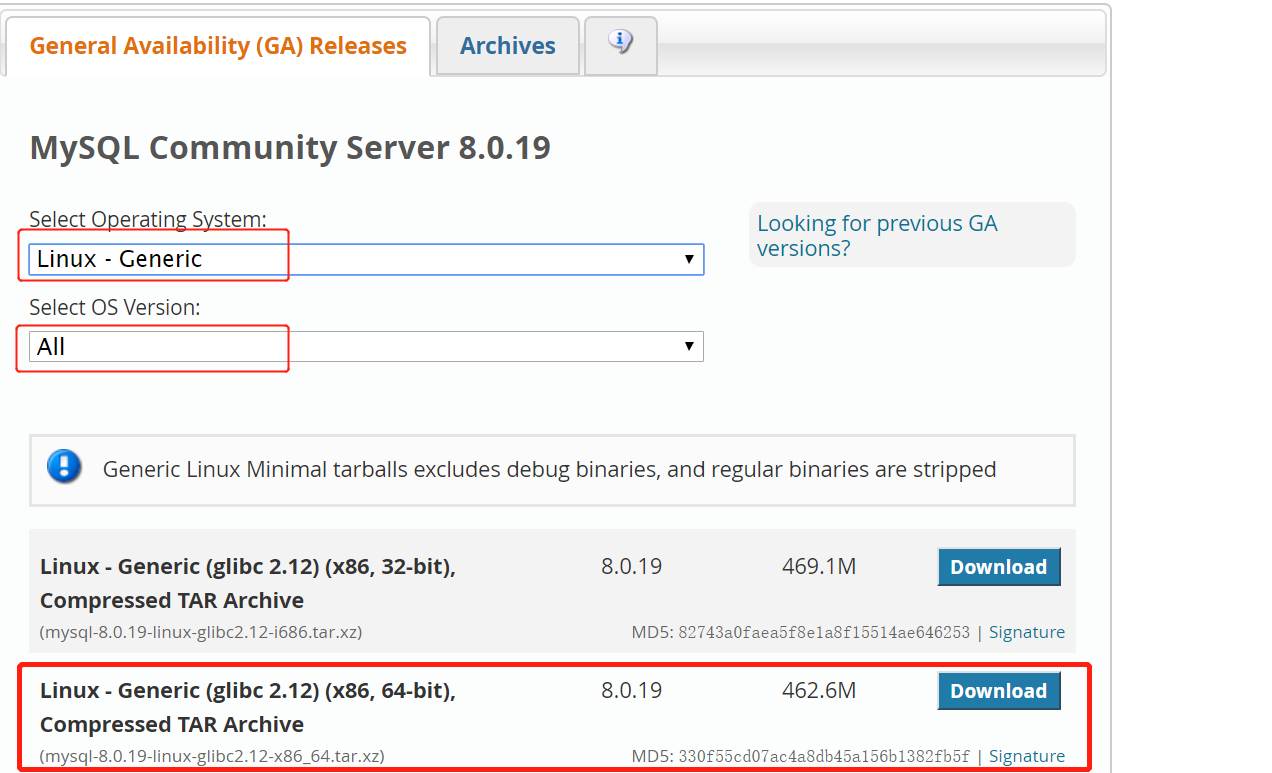Download the x86 32-bit Compressed TAR Archive

click(x=998, y=566)
